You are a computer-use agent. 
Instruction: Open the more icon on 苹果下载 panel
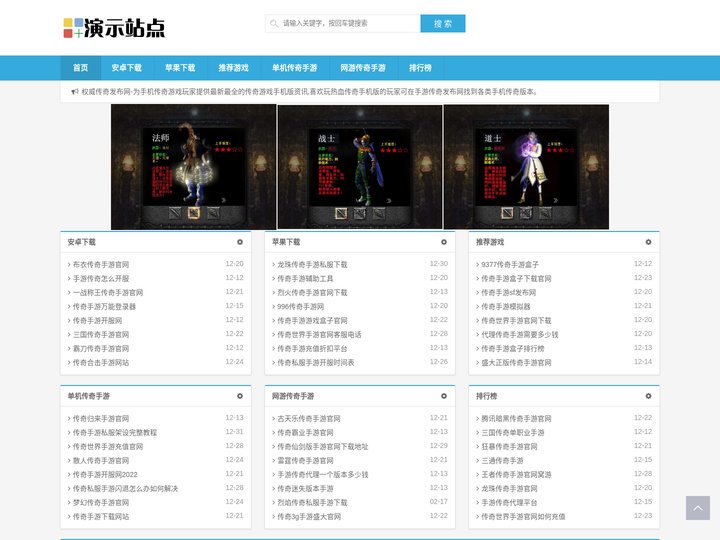pyautogui.click(x=444, y=242)
